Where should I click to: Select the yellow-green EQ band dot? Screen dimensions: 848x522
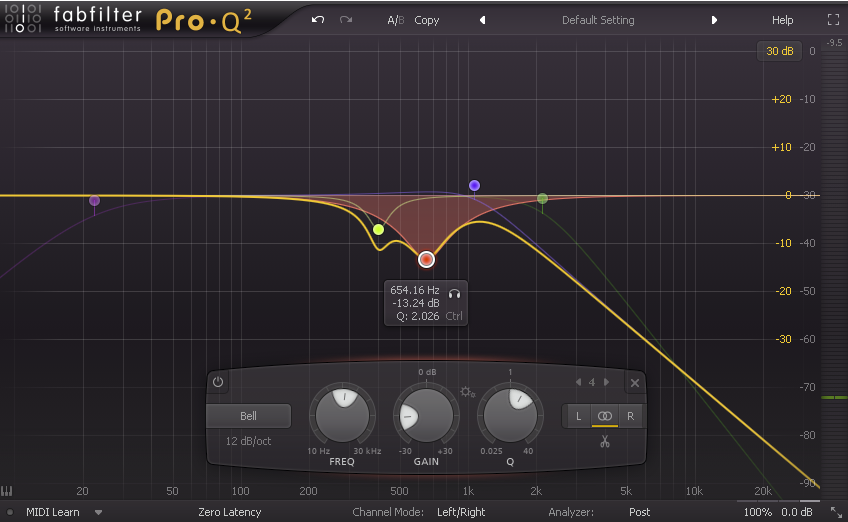coord(379,229)
